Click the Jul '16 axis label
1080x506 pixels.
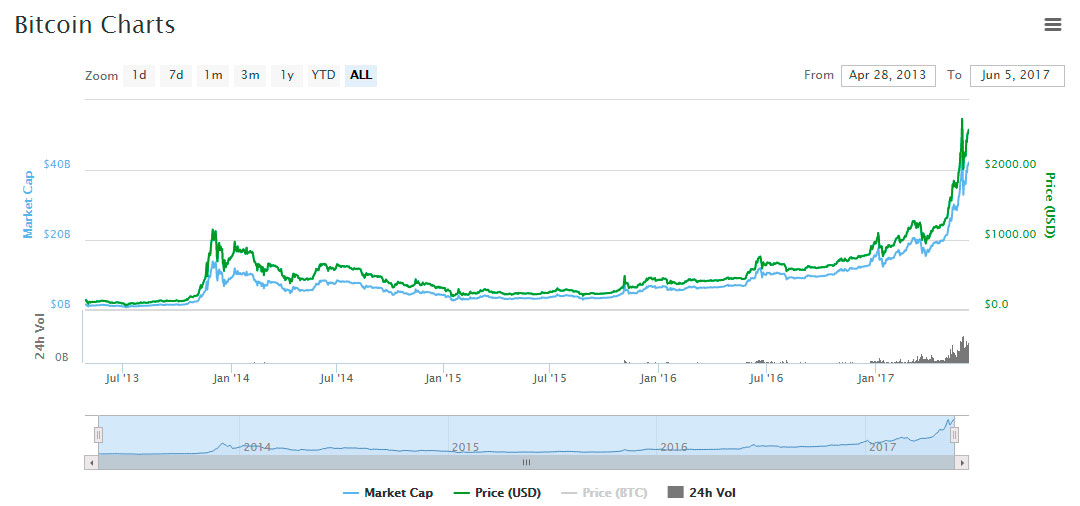[x=767, y=377]
